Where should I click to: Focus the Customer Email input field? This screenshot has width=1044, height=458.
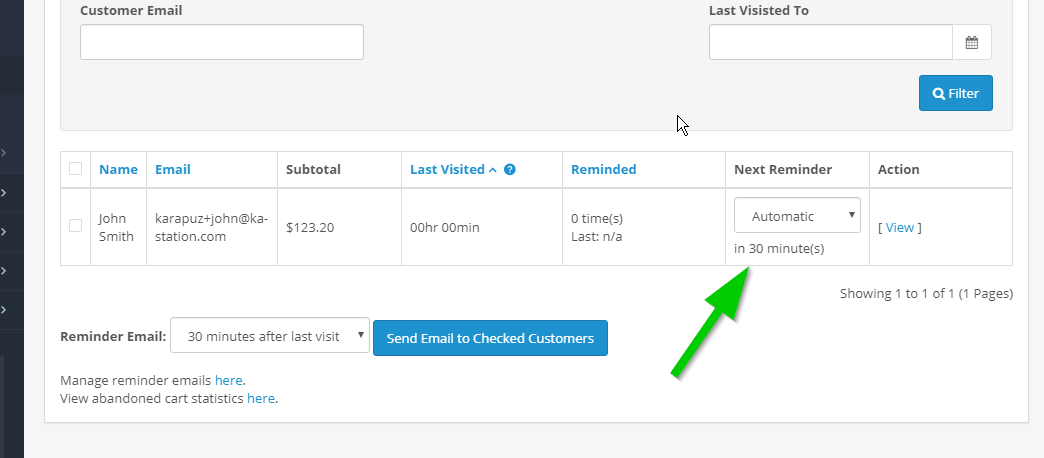pos(221,42)
